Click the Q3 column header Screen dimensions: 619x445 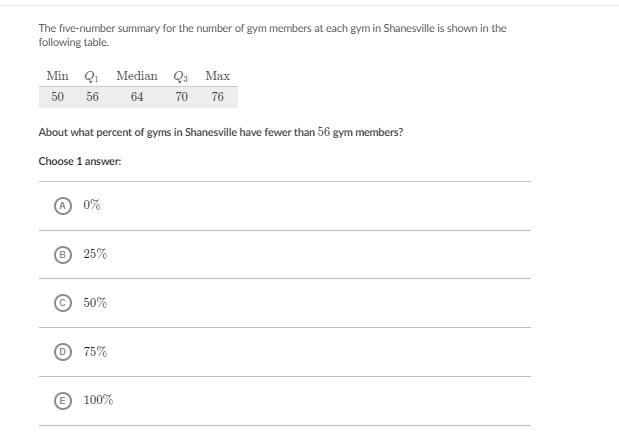[181, 76]
